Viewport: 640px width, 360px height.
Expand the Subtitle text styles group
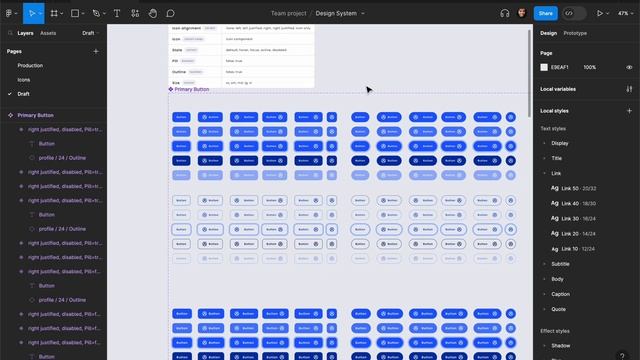[x=544, y=264]
